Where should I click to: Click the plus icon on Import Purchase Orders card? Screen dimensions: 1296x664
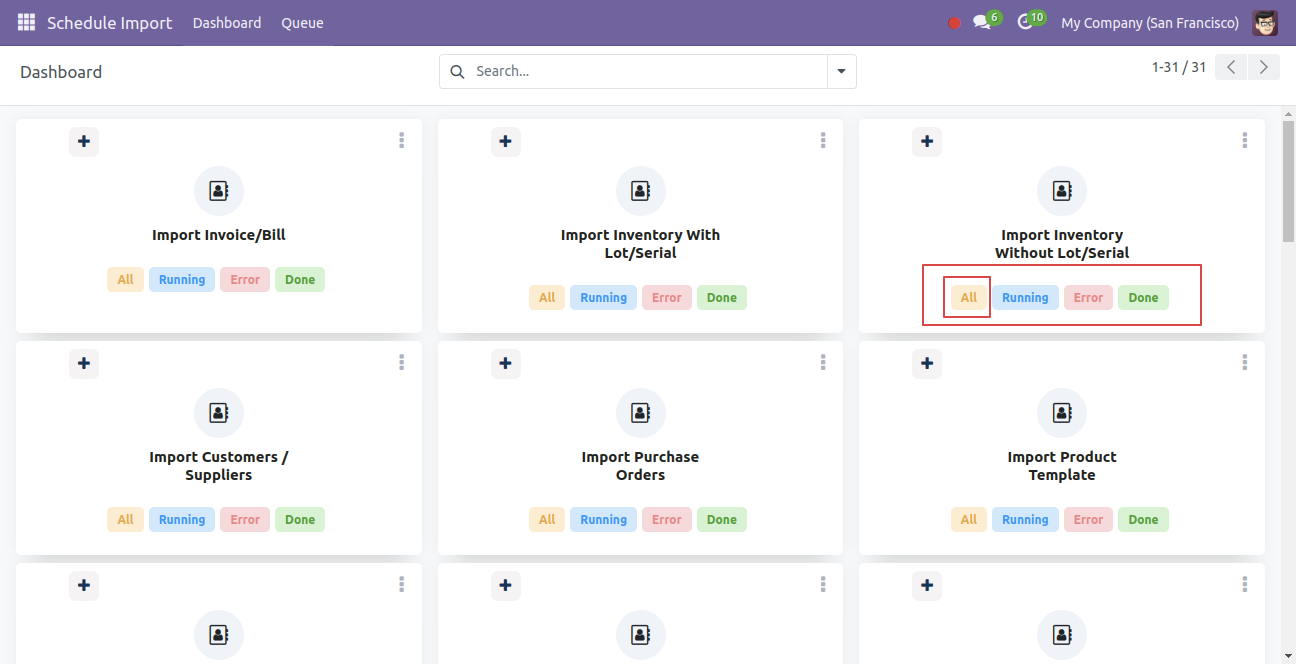pyautogui.click(x=505, y=363)
